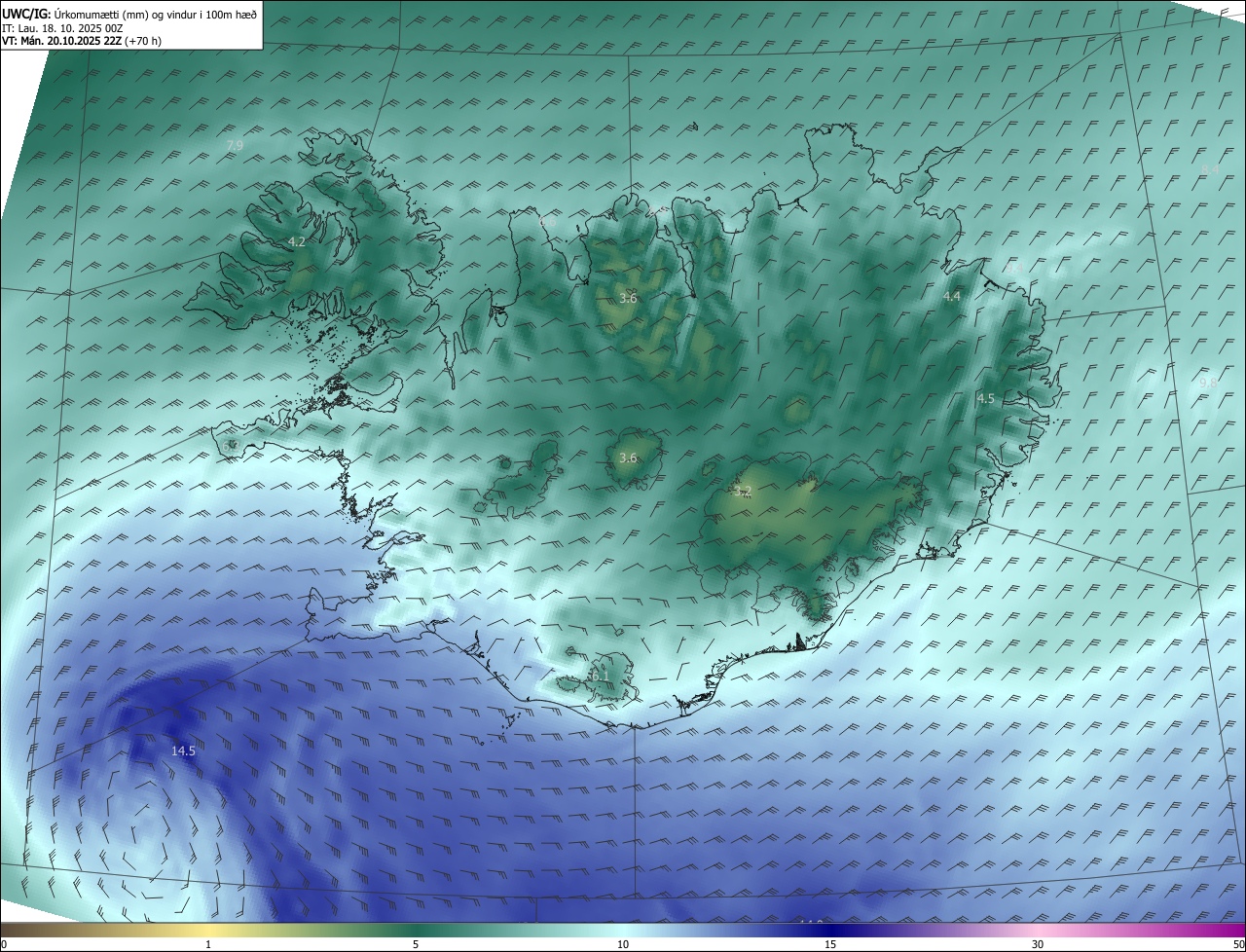Image resolution: width=1246 pixels, height=952 pixels.
Task: Click the 4.4 value label in the northeast
Action: [951, 296]
